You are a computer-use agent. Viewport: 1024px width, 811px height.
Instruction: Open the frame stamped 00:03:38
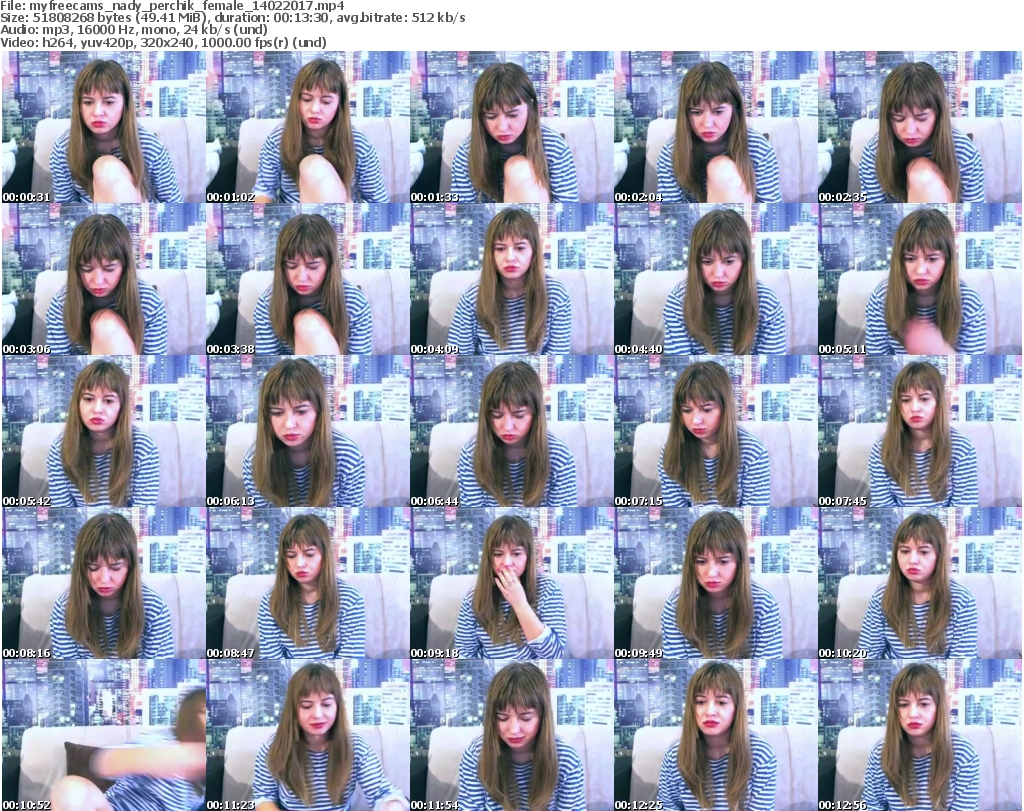coord(308,279)
